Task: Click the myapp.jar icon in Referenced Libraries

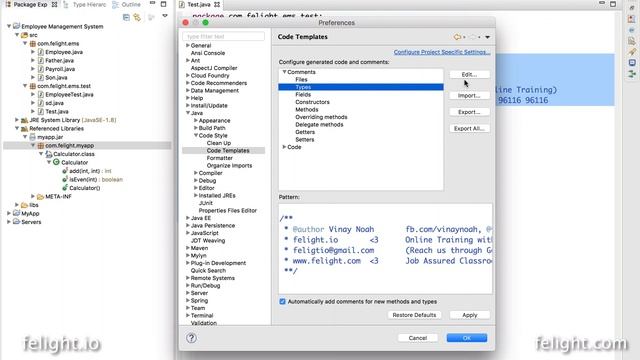Action: [x=33, y=137]
